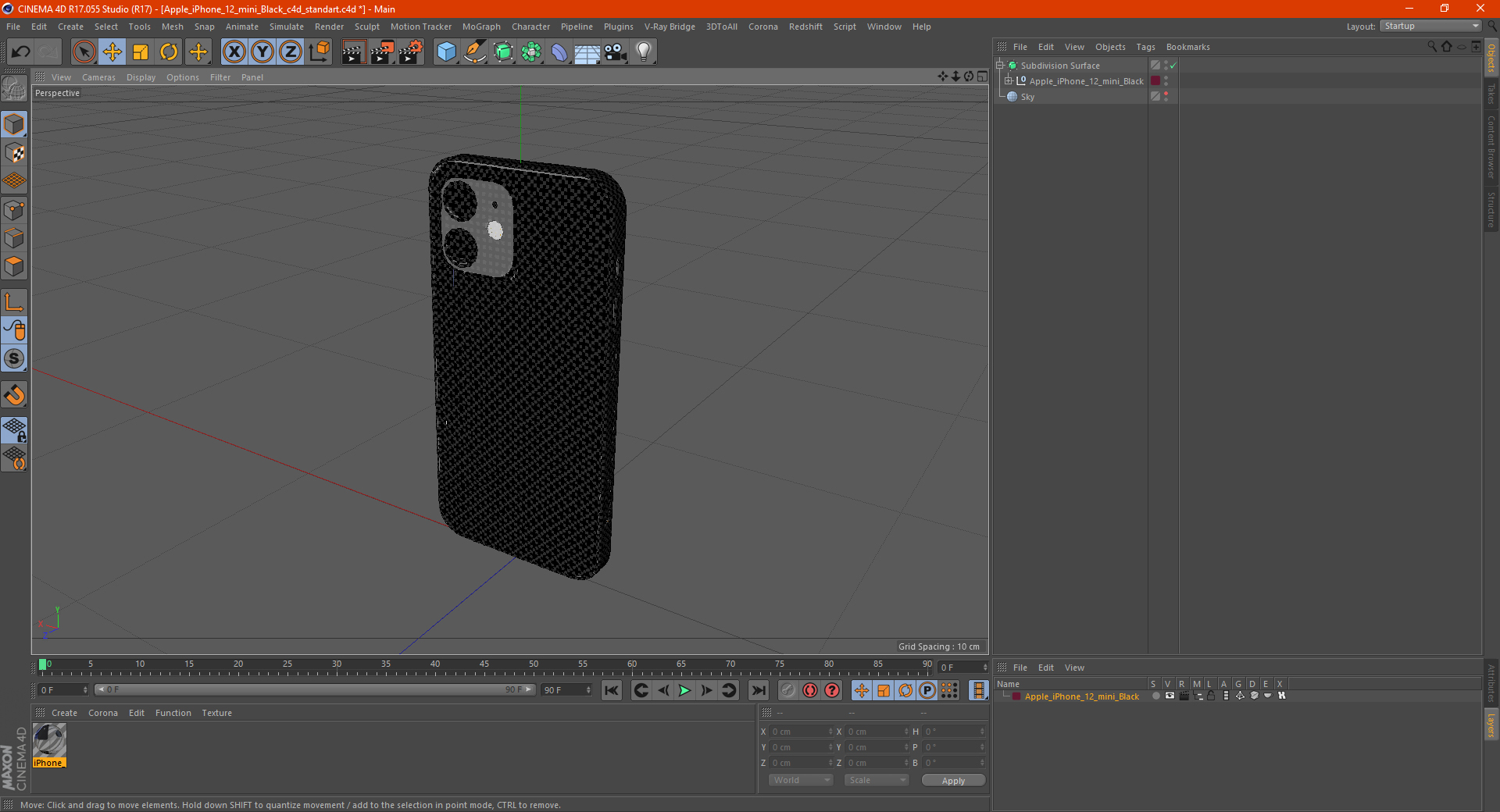Open the Scale mode dropdown
The height and width of the screenshot is (812, 1500).
(877, 780)
